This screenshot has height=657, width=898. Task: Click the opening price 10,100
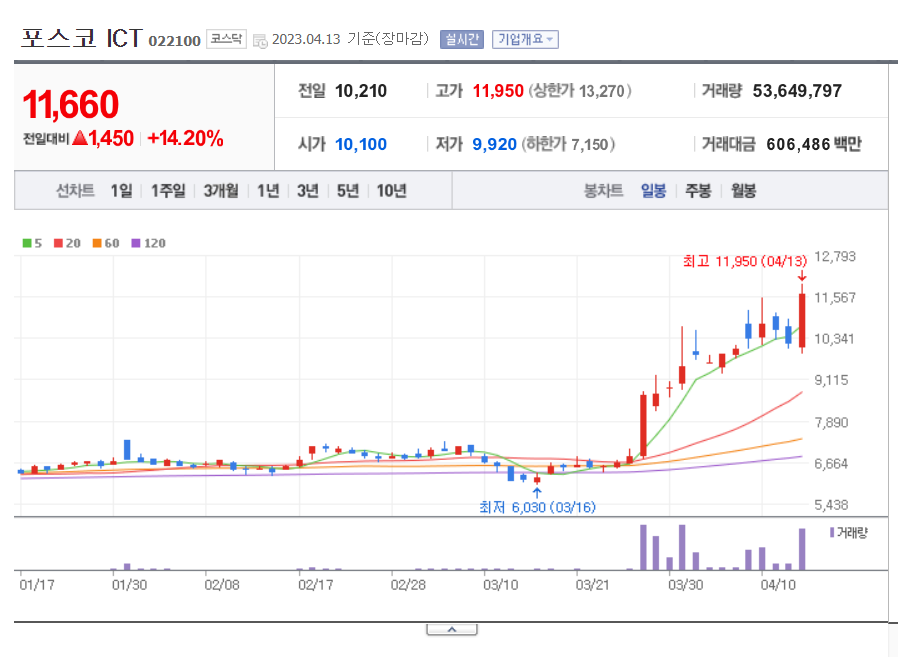361,144
